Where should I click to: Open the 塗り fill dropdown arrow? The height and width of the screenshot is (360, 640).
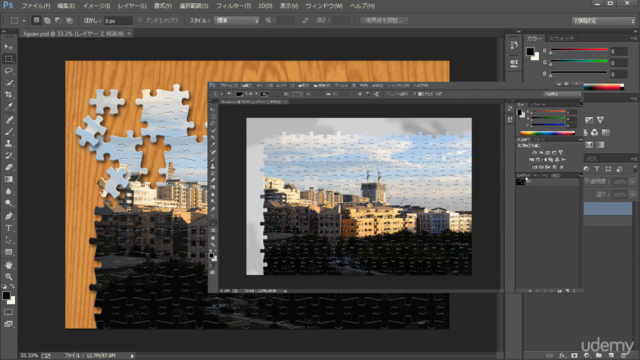632,195
